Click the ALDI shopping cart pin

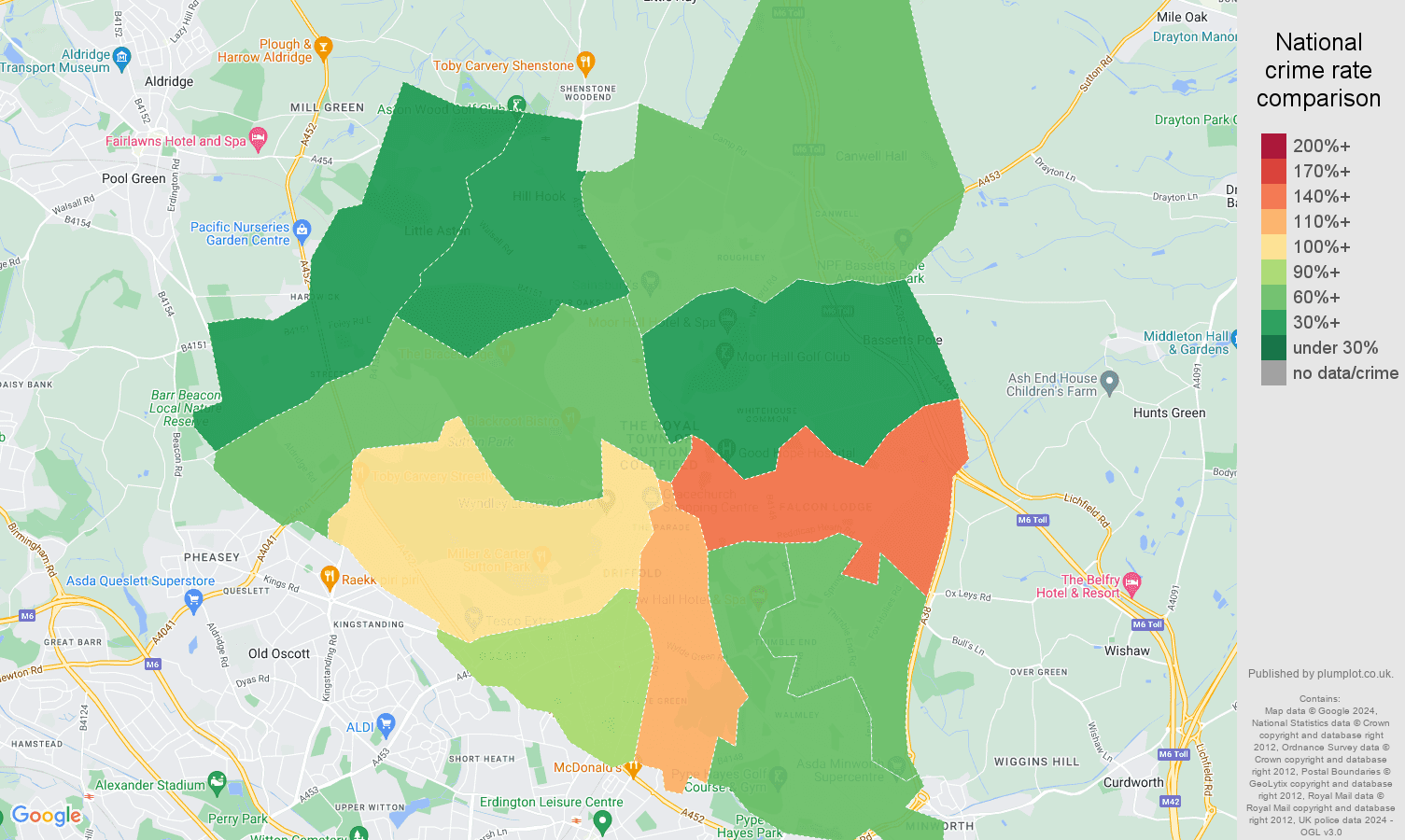pos(386,725)
